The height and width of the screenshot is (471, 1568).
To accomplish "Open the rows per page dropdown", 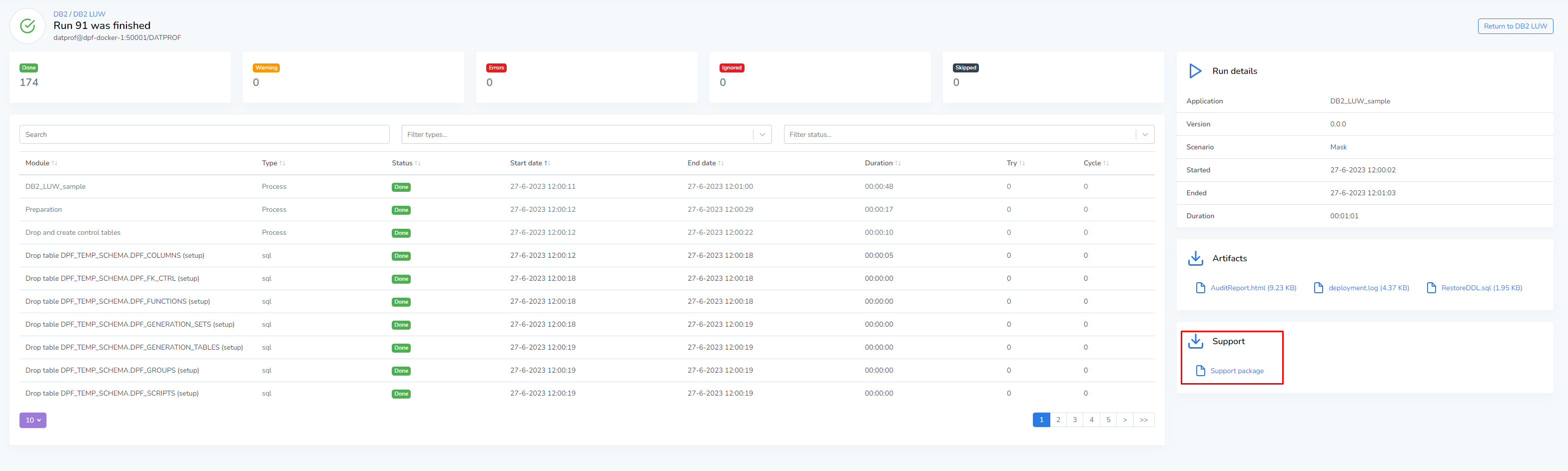I will point(33,420).
